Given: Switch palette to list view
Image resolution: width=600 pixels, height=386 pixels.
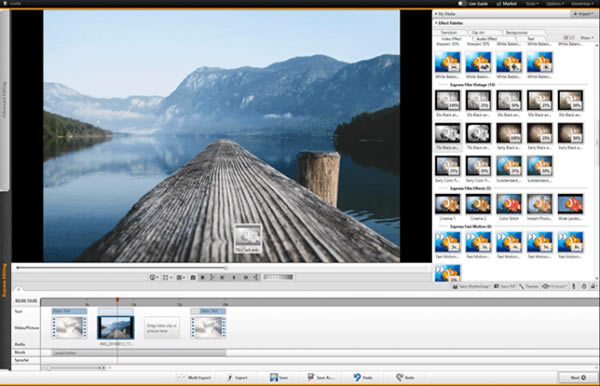Looking at the screenshot, I should [x=572, y=38].
